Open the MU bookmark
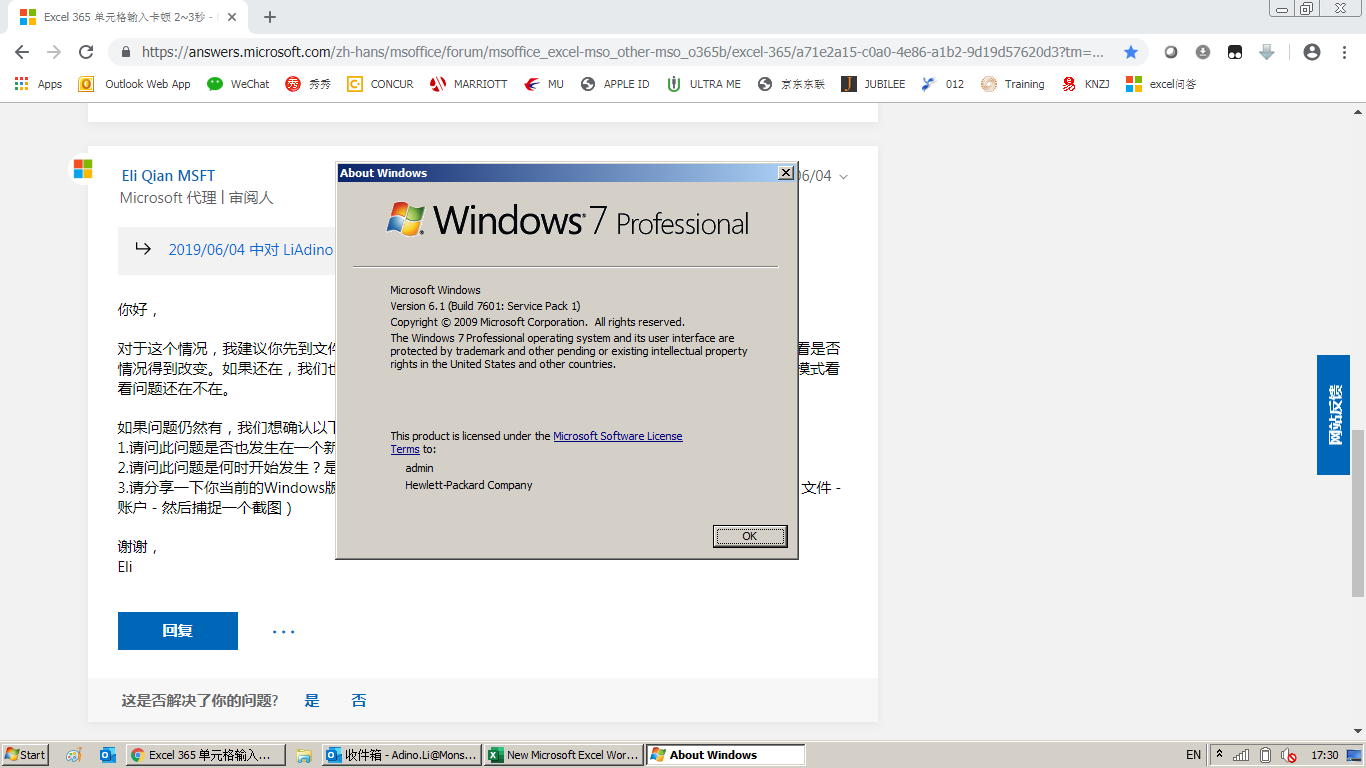Image resolution: width=1366 pixels, height=768 pixels. pyautogui.click(x=544, y=84)
